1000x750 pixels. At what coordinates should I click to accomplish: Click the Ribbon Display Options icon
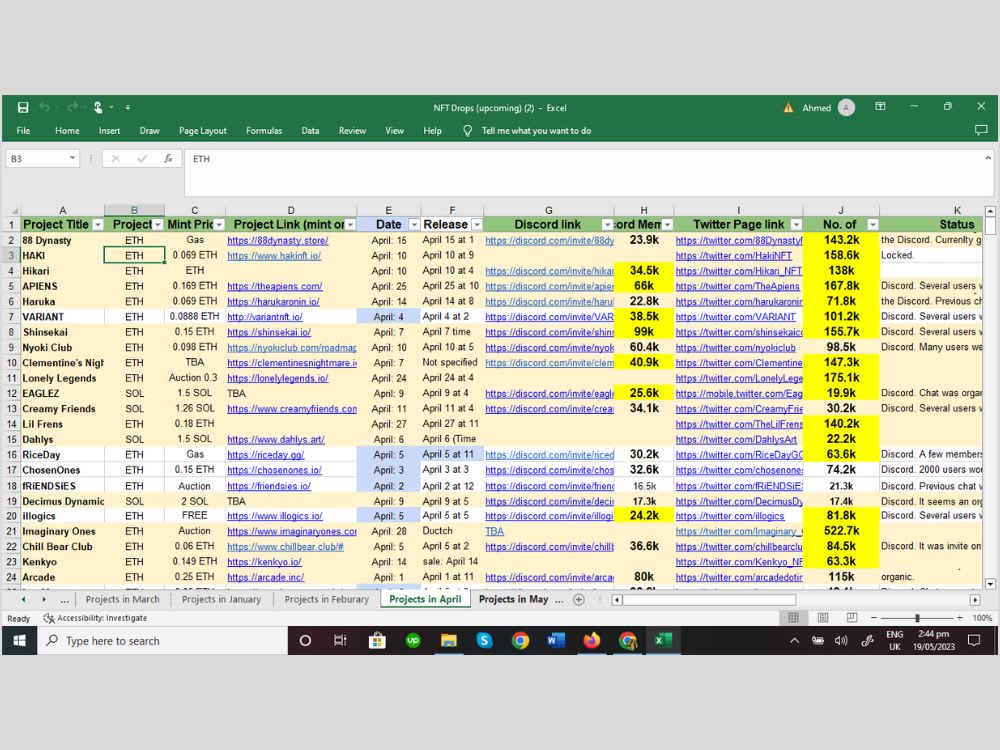tap(880, 107)
